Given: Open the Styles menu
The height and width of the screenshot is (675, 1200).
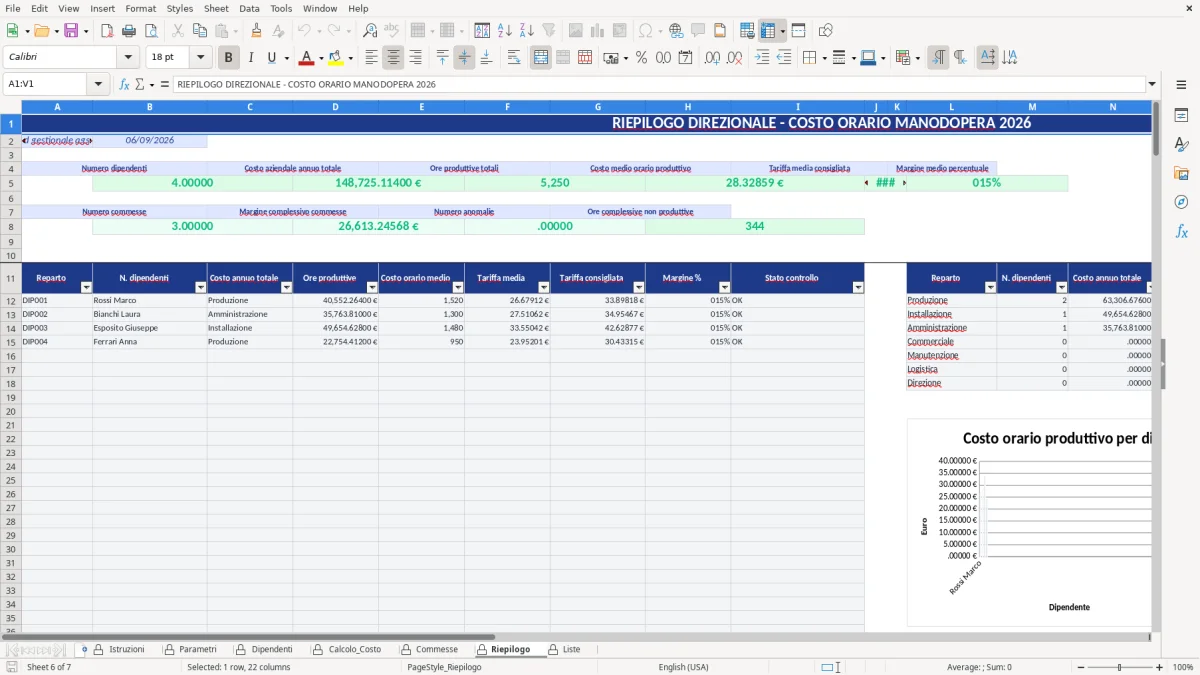Looking at the screenshot, I should pyautogui.click(x=180, y=8).
